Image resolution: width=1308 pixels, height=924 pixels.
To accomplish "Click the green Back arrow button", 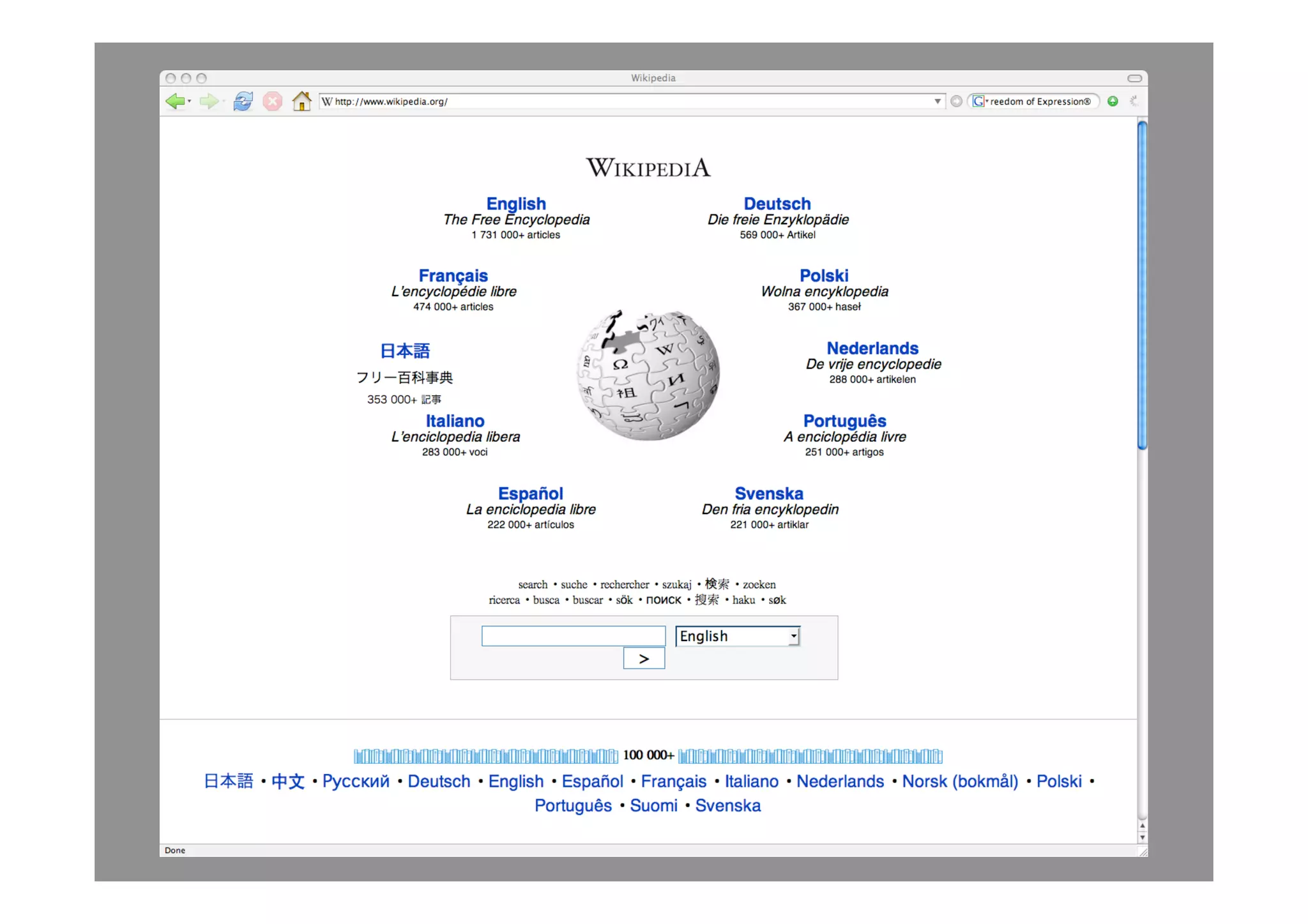I will (x=175, y=101).
